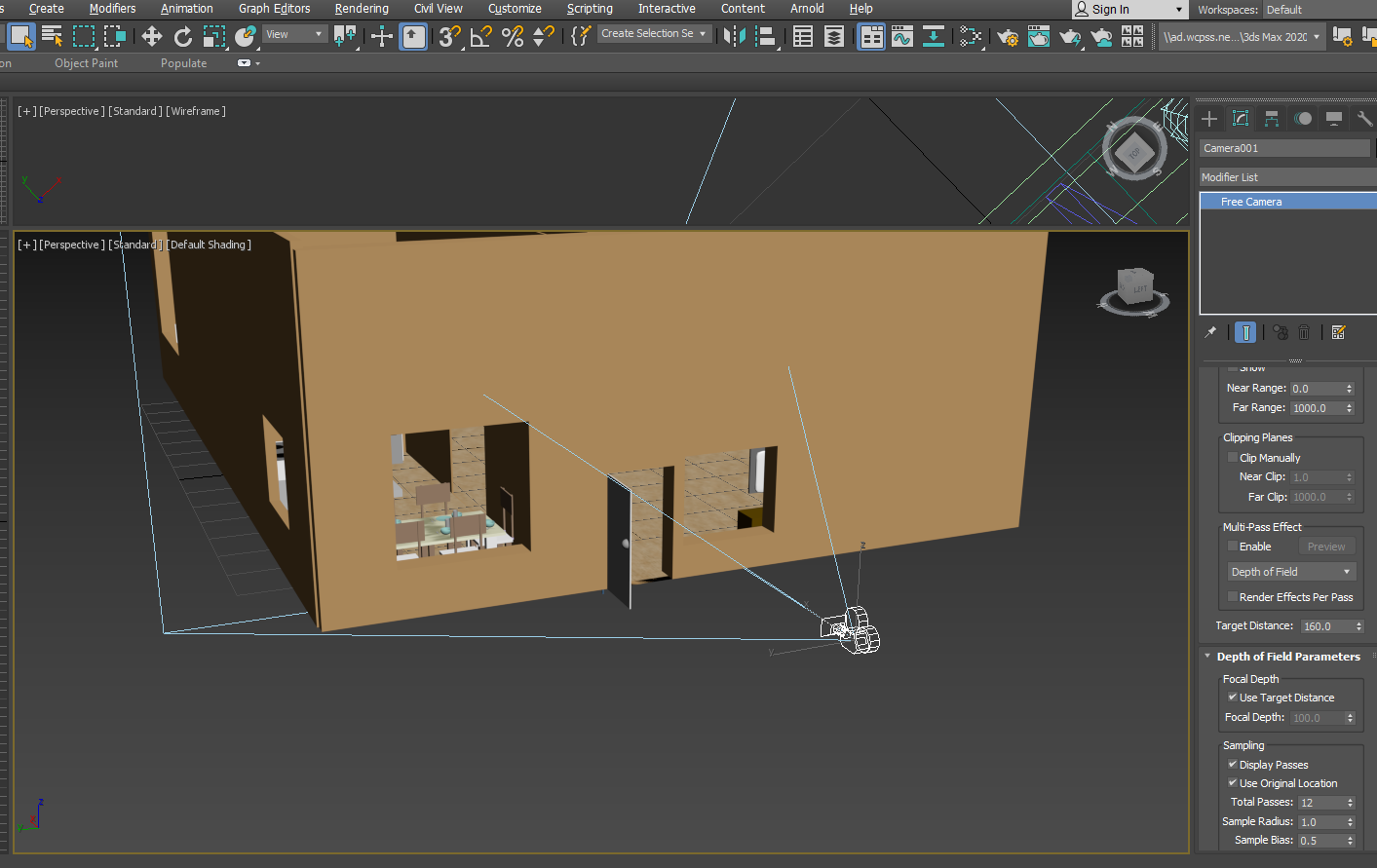
Task: Select the Populate ribbon tab
Action: click(184, 63)
